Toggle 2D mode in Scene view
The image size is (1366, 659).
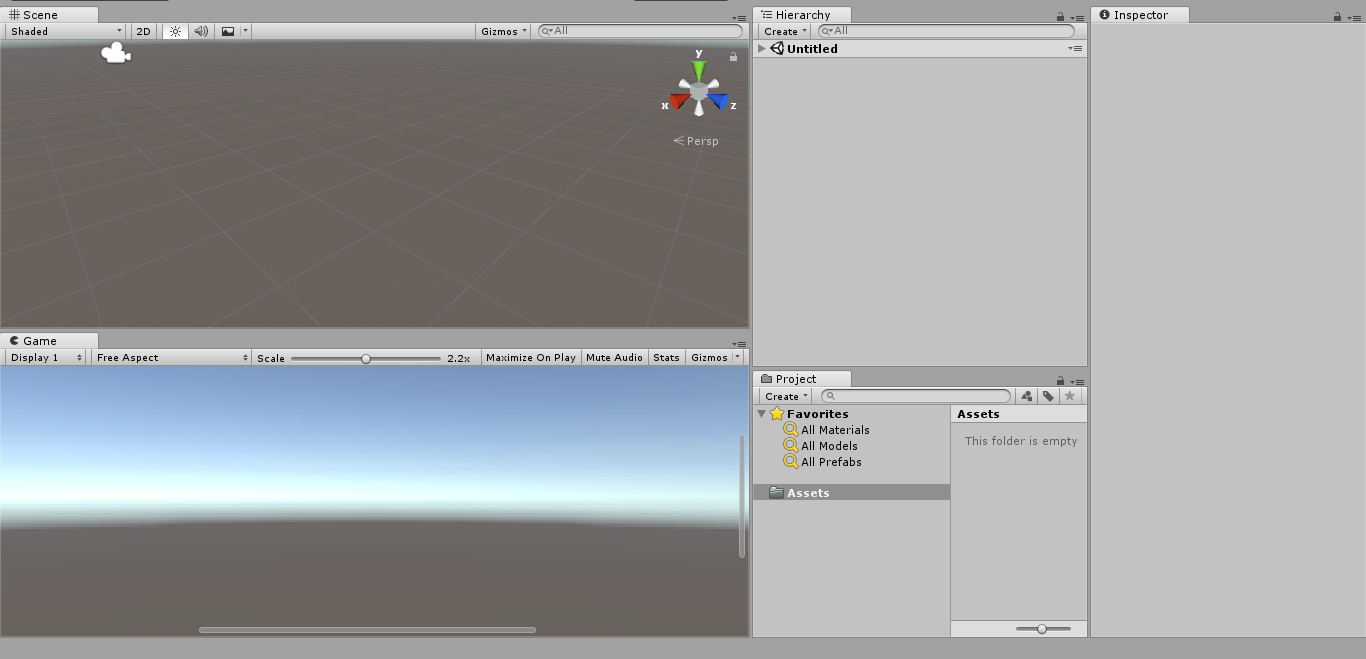click(143, 31)
